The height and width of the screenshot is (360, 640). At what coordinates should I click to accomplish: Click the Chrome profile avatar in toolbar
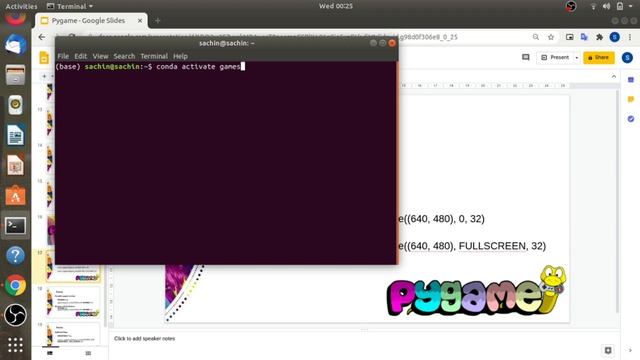pyautogui.click(x=615, y=37)
